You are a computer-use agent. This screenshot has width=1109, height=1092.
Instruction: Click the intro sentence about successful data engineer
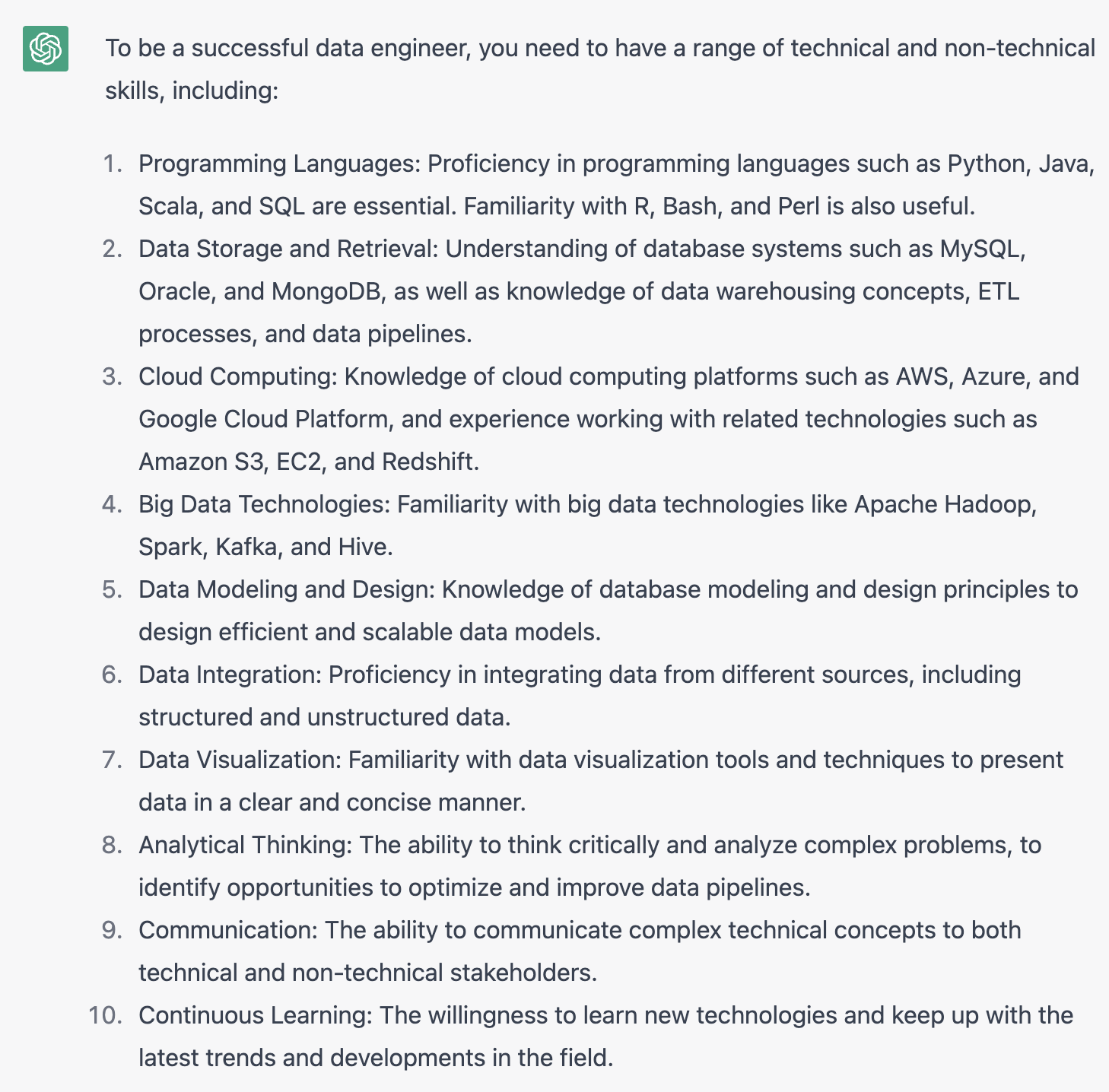(x=600, y=69)
